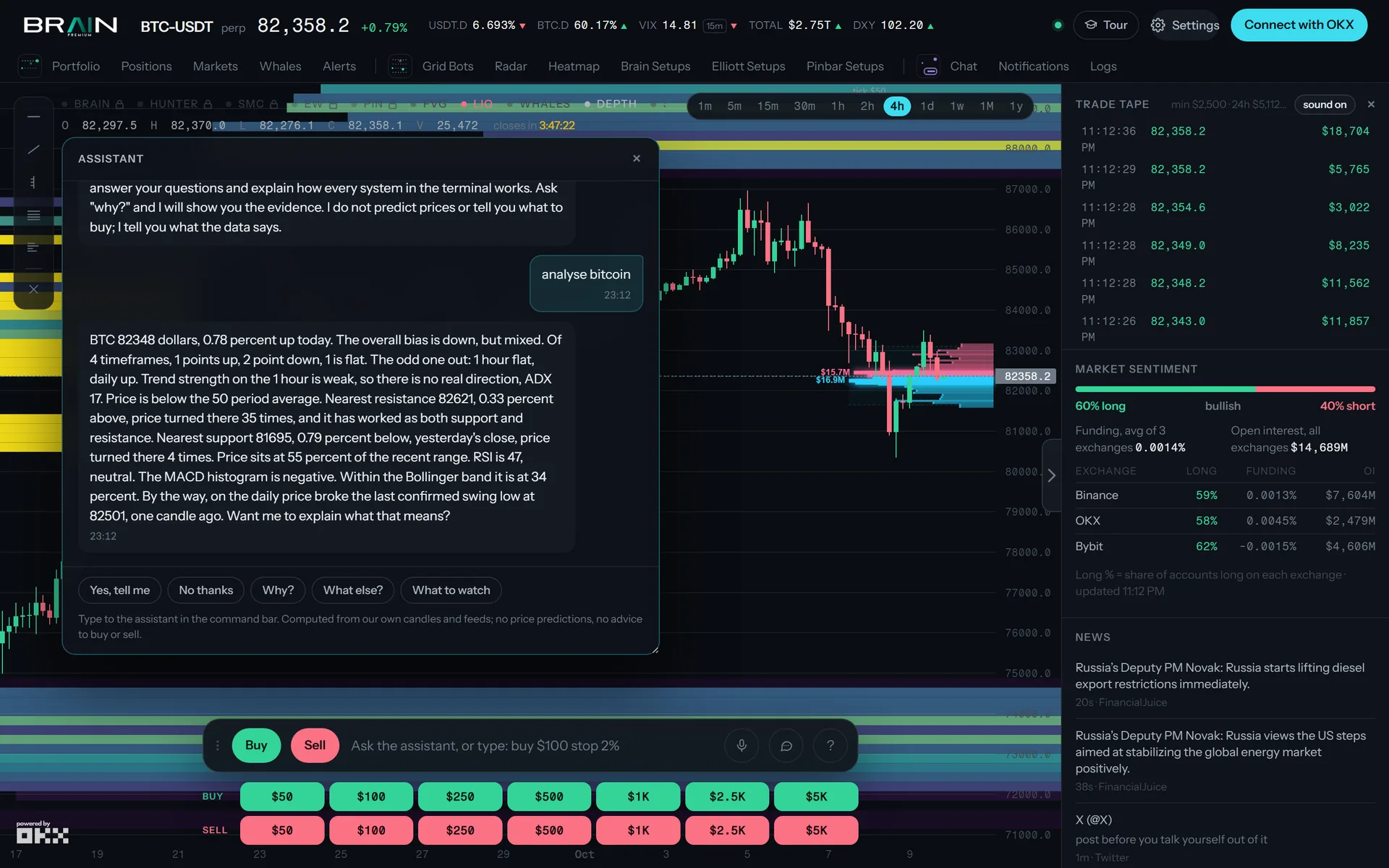
Task: Close the Trade Tape panel
Action: click(1371, 104)
